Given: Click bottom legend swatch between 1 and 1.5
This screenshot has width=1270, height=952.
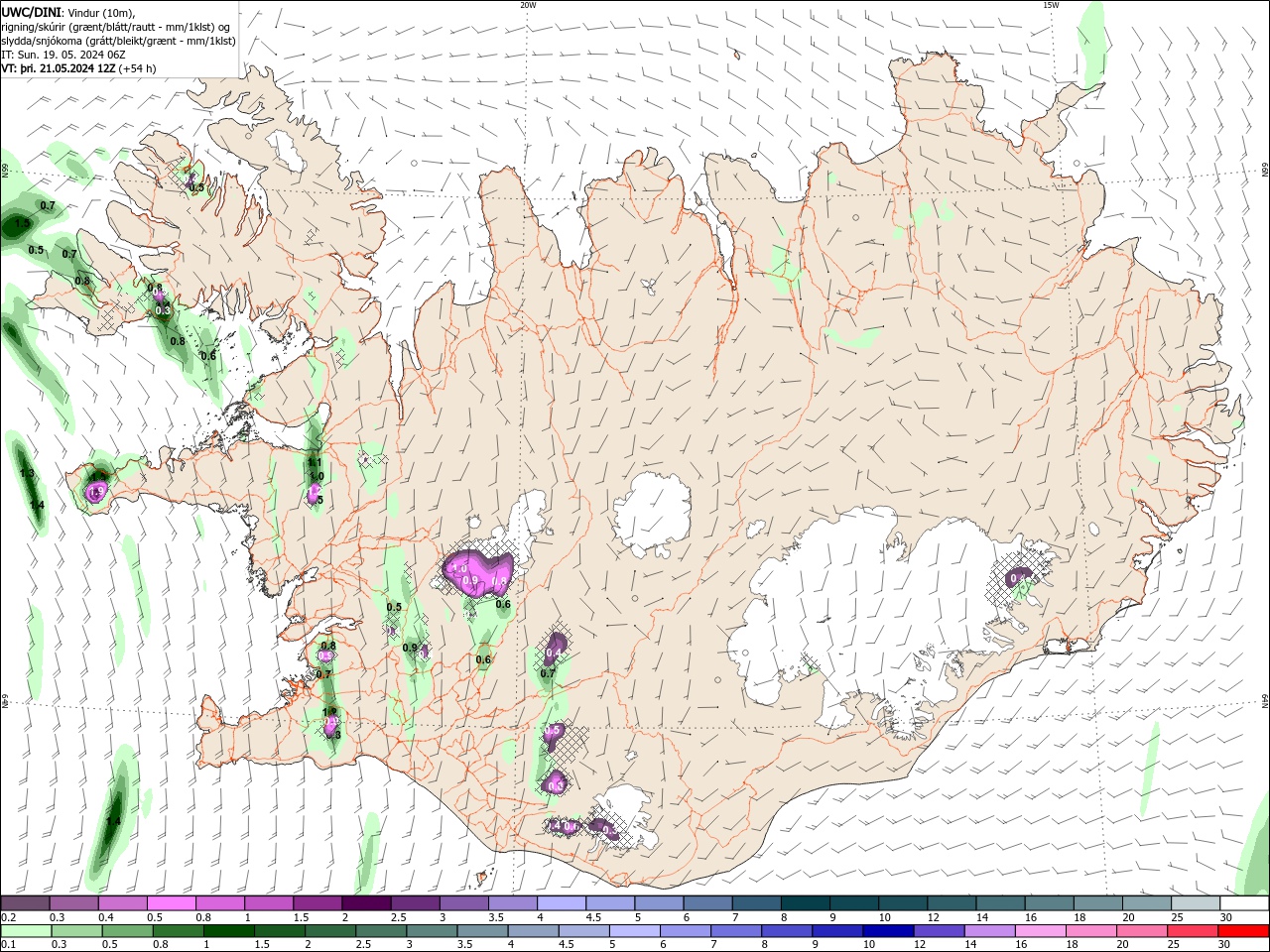Looking at the screenshot, I should pos(229,930).
